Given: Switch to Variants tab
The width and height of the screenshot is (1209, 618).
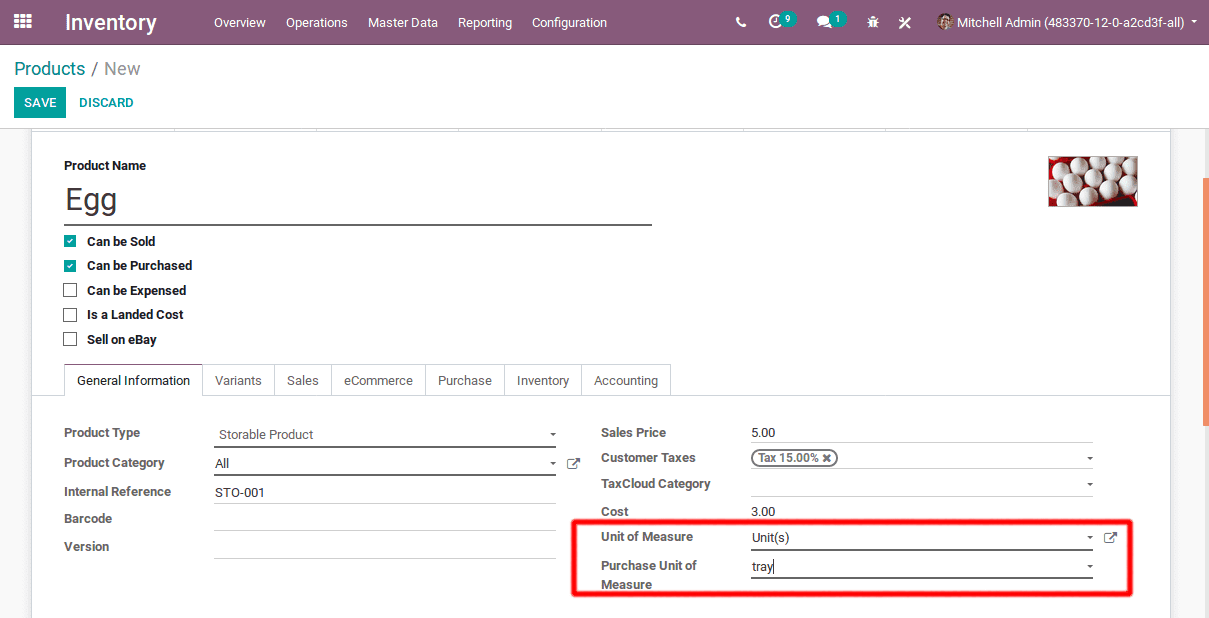Looking at the screenshot, I should pyautogui.click(x=238, y=380).
